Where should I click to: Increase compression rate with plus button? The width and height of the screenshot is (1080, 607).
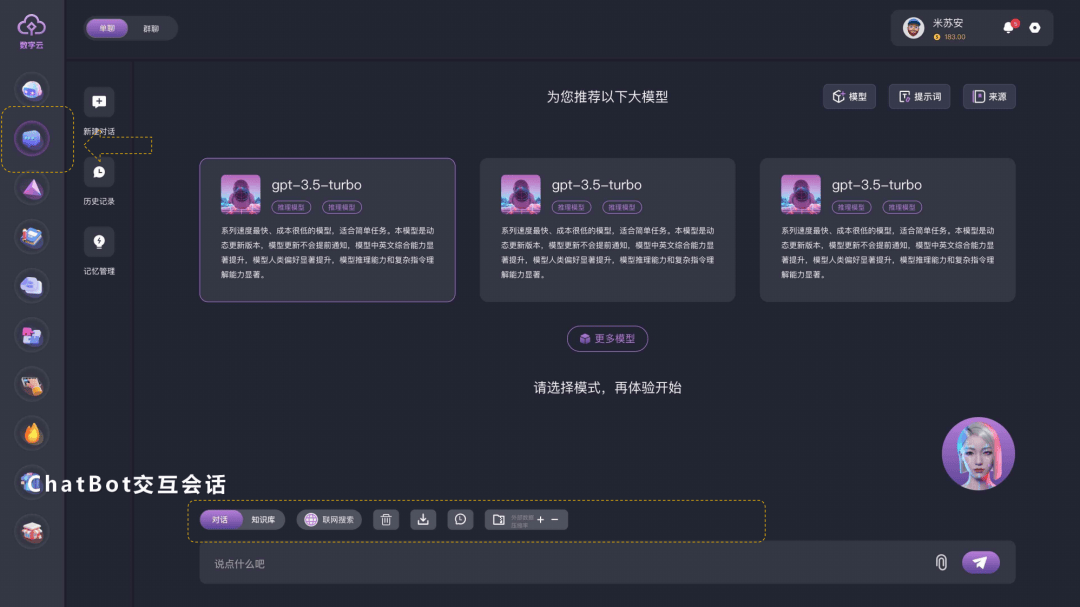(541, 519)
